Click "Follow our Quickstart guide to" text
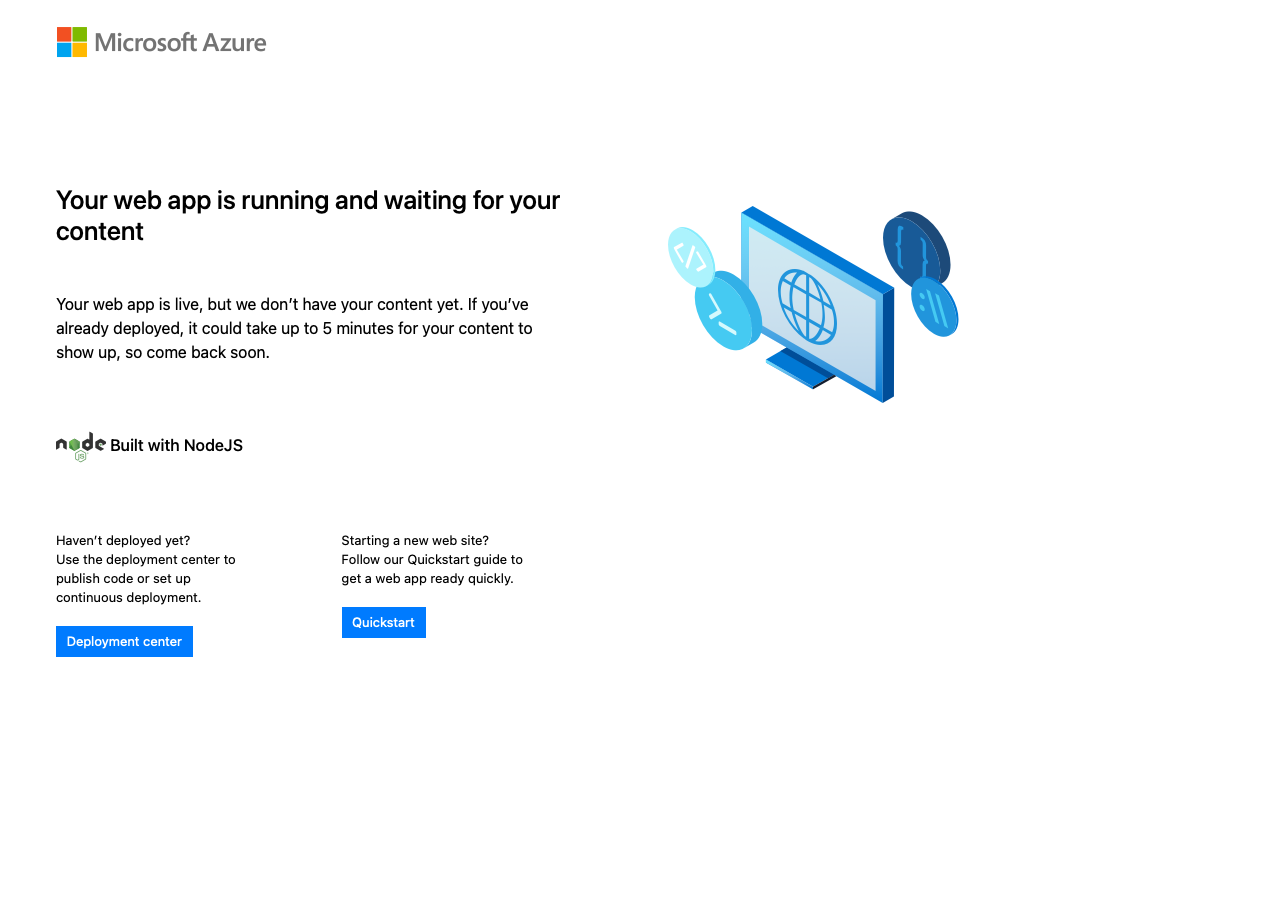The width and height of the screenshot is (1266, 911). 432,560
